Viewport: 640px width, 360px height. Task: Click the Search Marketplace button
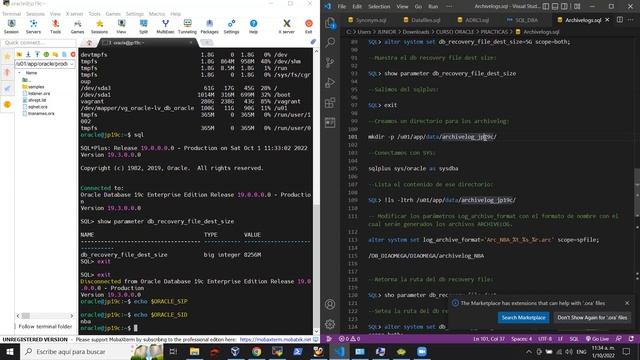point(523,318)
